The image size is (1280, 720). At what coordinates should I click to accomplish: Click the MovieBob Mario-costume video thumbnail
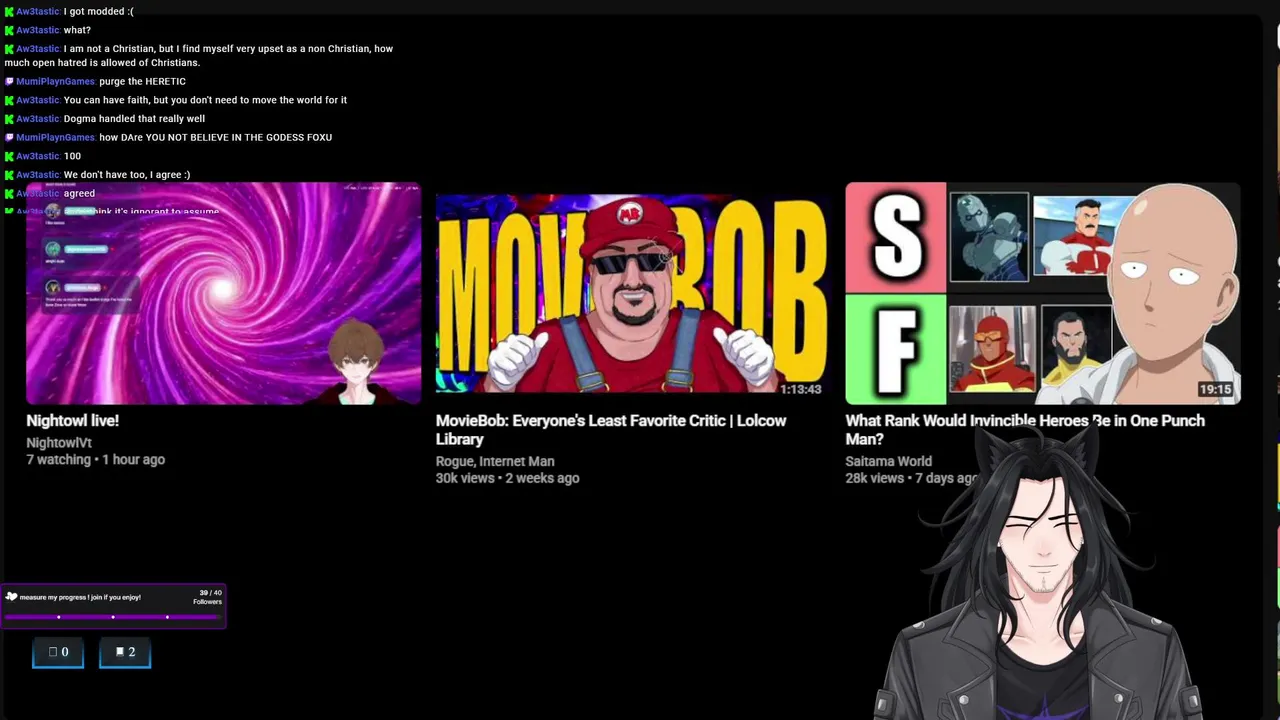tap(632, 293)
